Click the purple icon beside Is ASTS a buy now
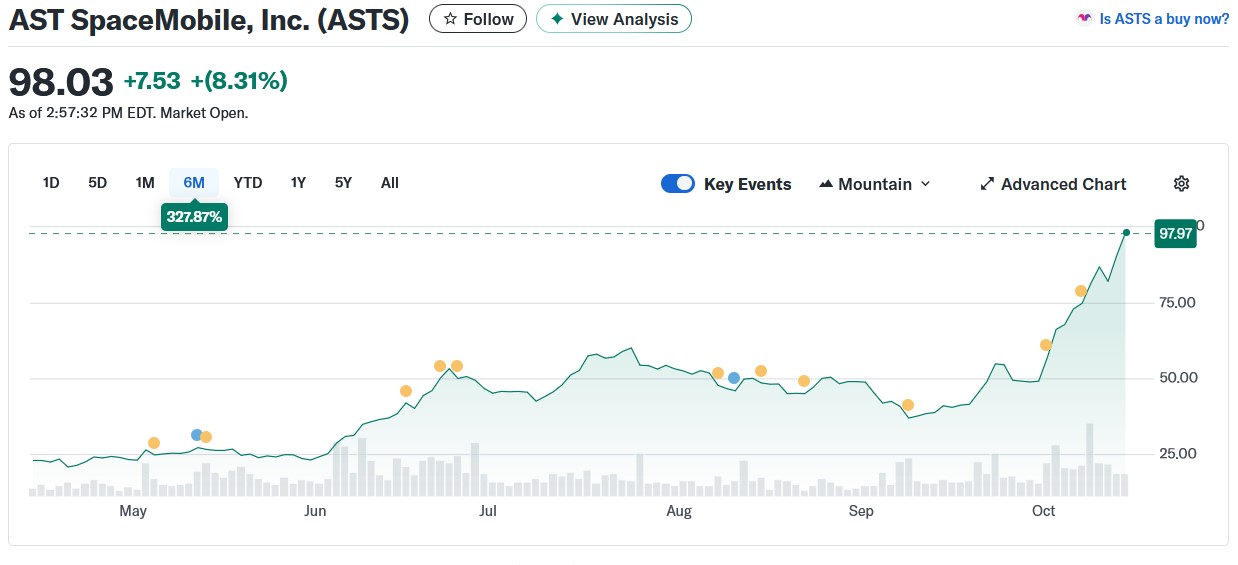 (1084, 19)
